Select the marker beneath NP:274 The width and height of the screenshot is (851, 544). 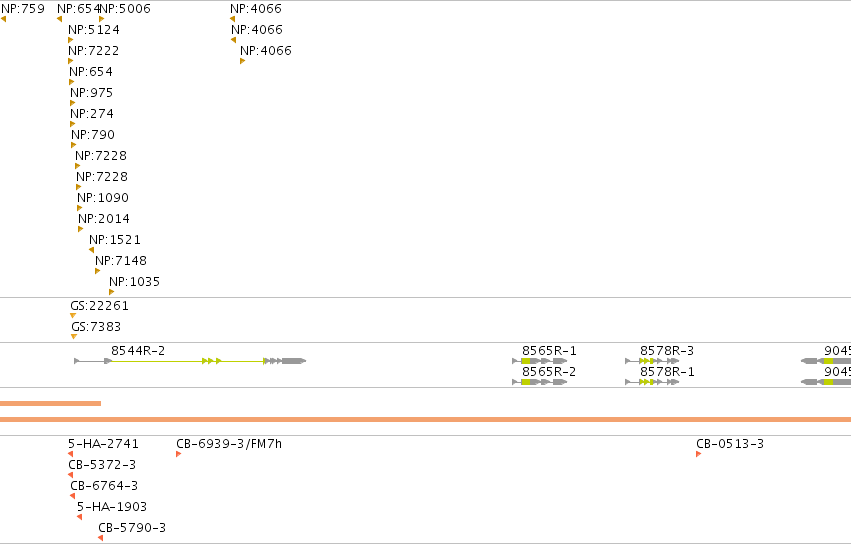tap(73, 124)
